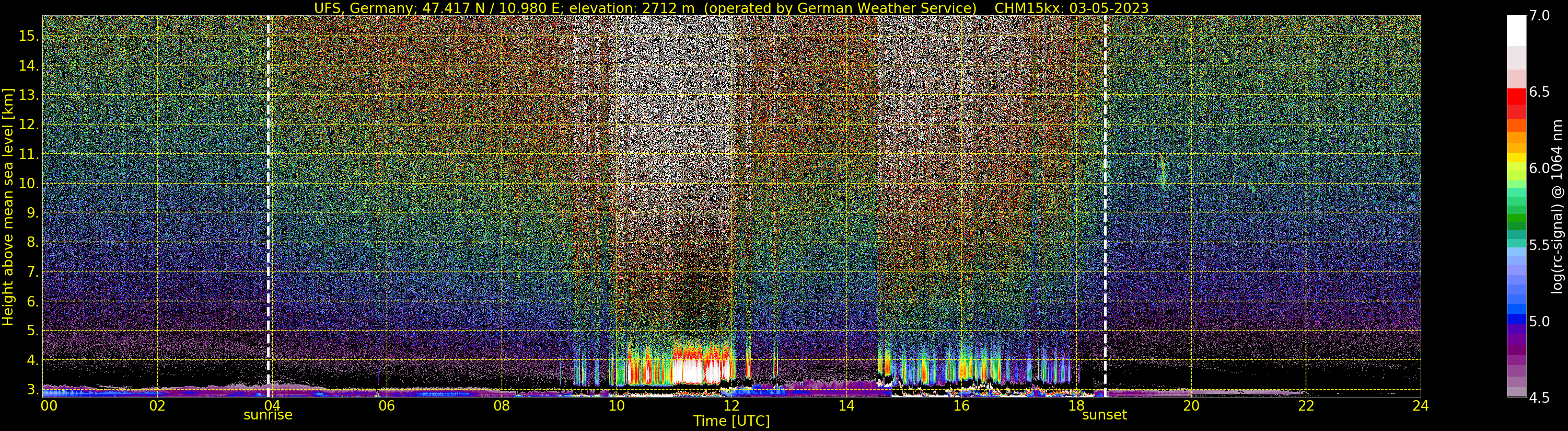
Task: Click the time axis tick 04
Action: pos(272,406)
